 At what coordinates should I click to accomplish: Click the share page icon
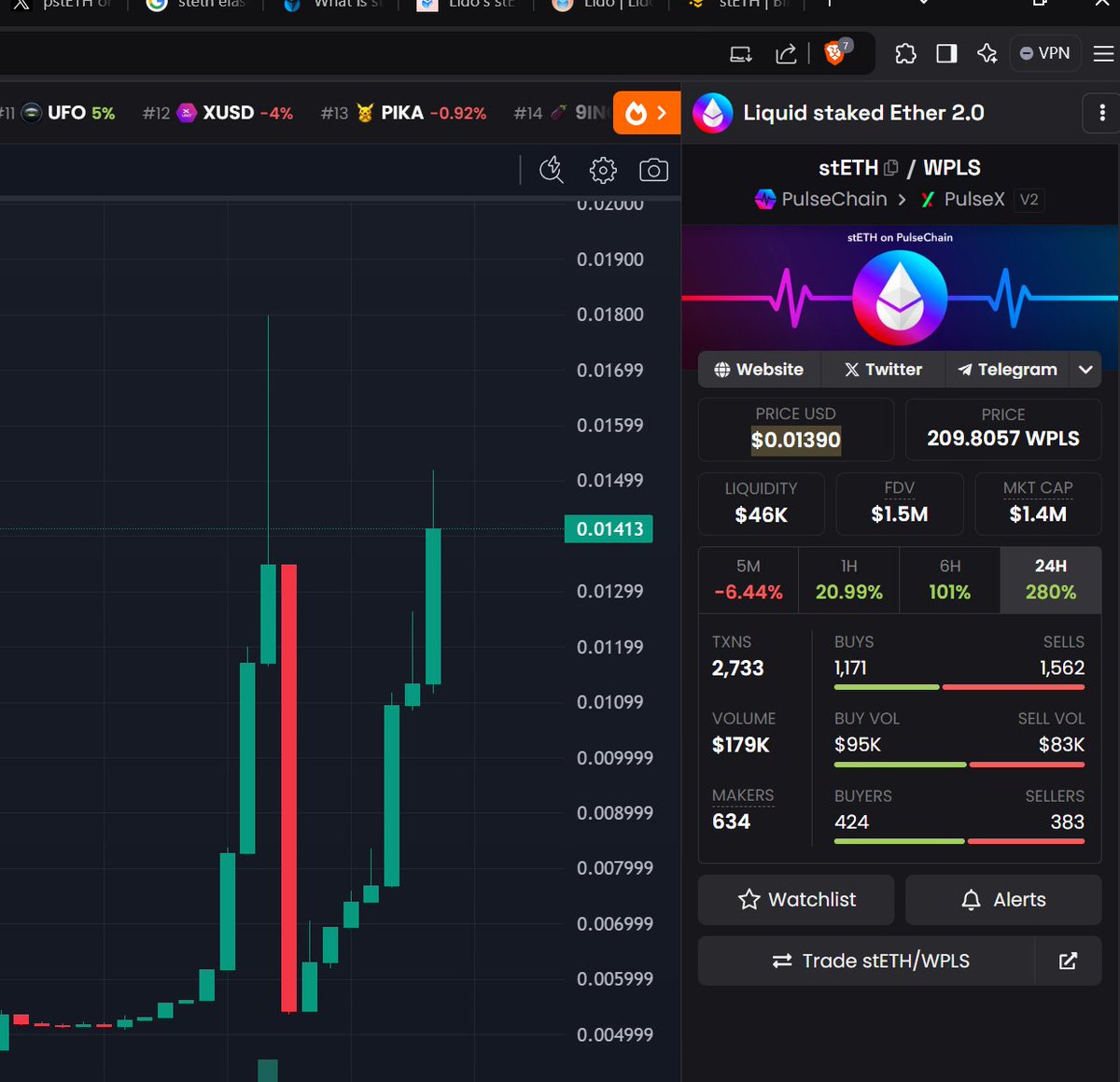tap(786, 54)
